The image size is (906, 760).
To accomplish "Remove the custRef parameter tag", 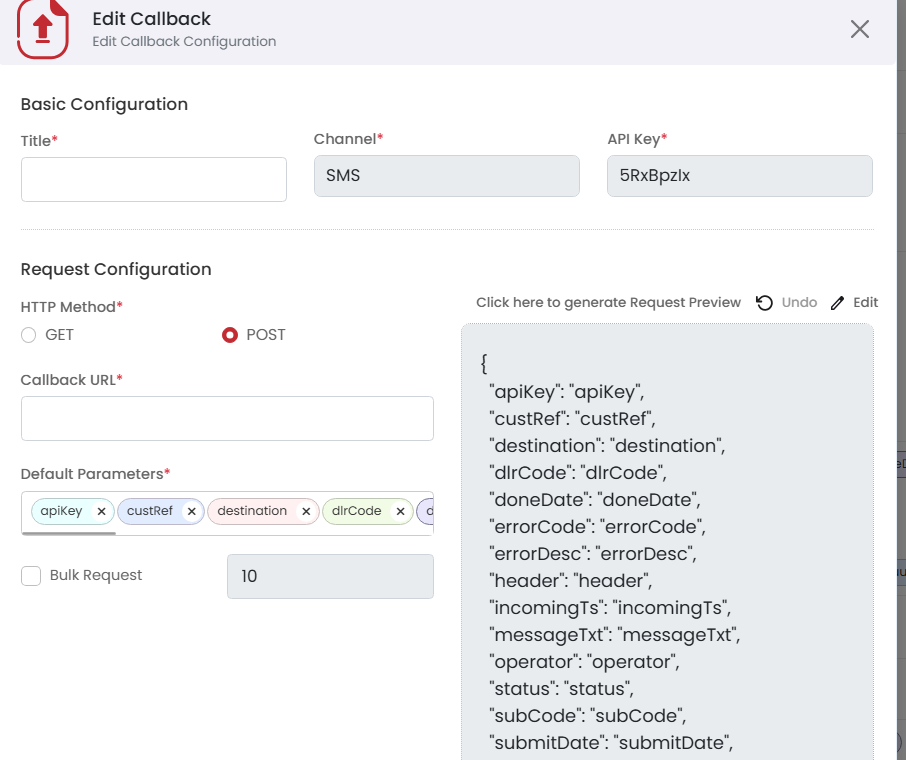I will pyautogui.click(x=192, y=511).
